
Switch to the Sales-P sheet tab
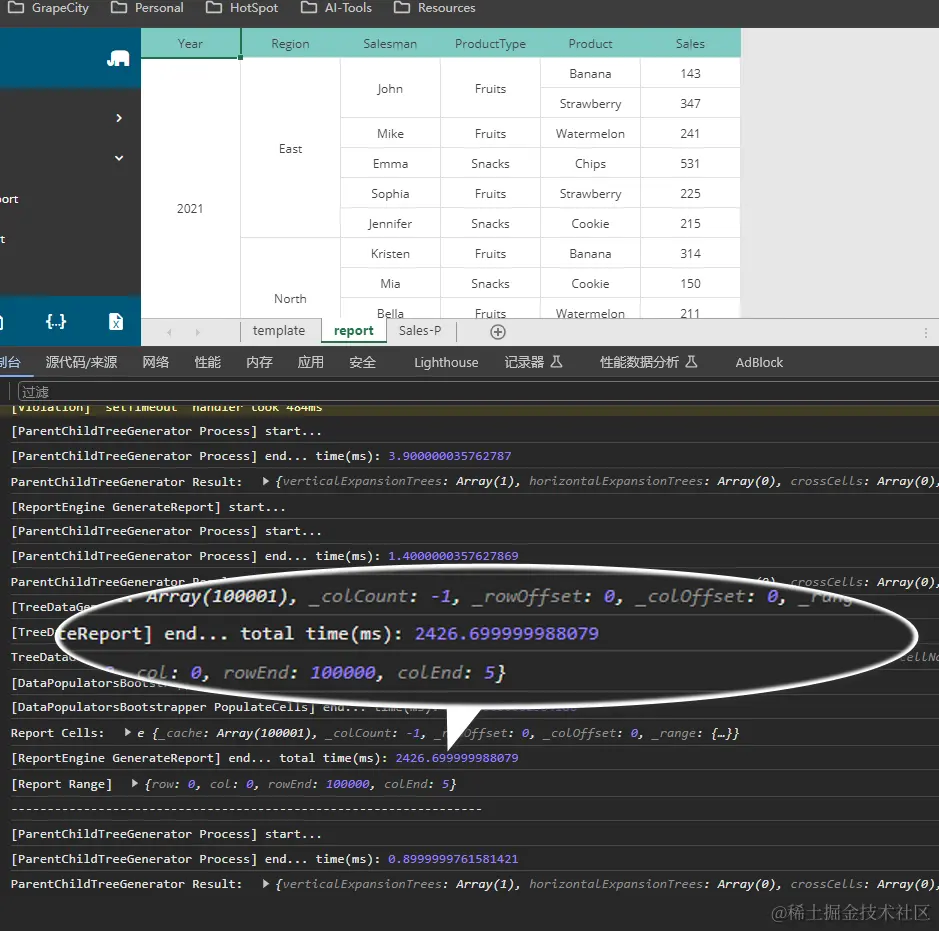tap(420, 330)
